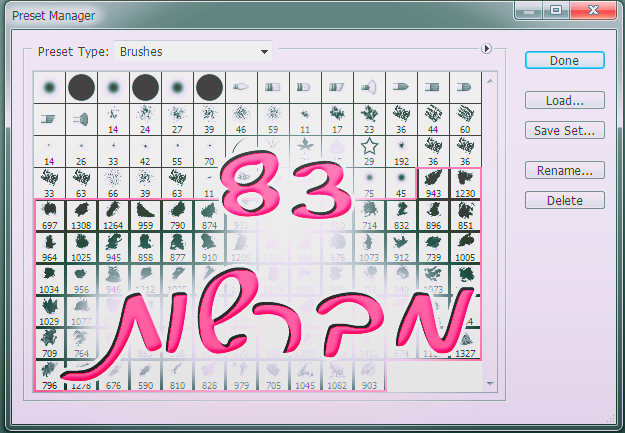Select the splatter brush sized 1327

pyautogui.click(x=465, y=343)
